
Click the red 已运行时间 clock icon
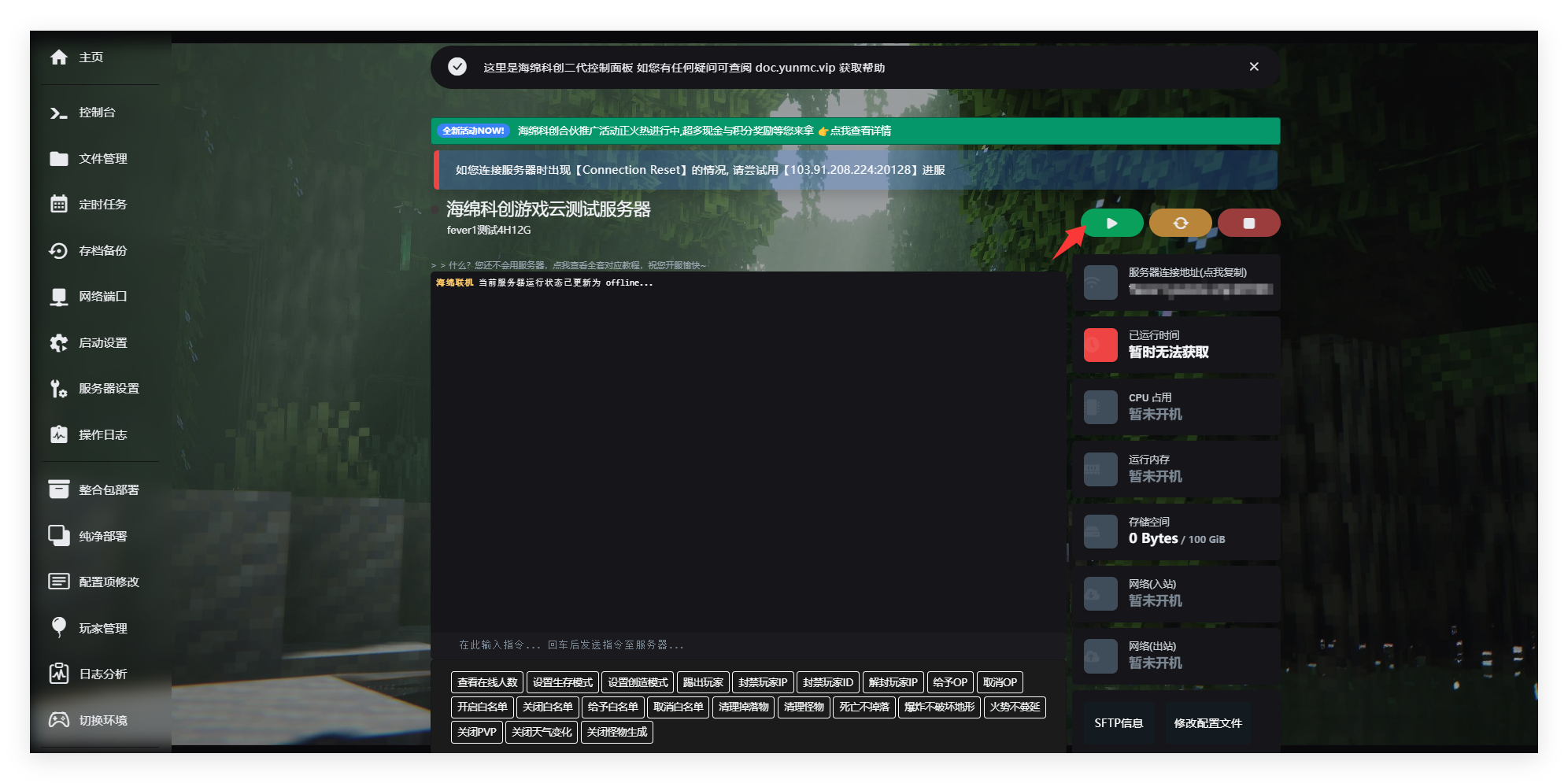click(x=1100, y=345)
